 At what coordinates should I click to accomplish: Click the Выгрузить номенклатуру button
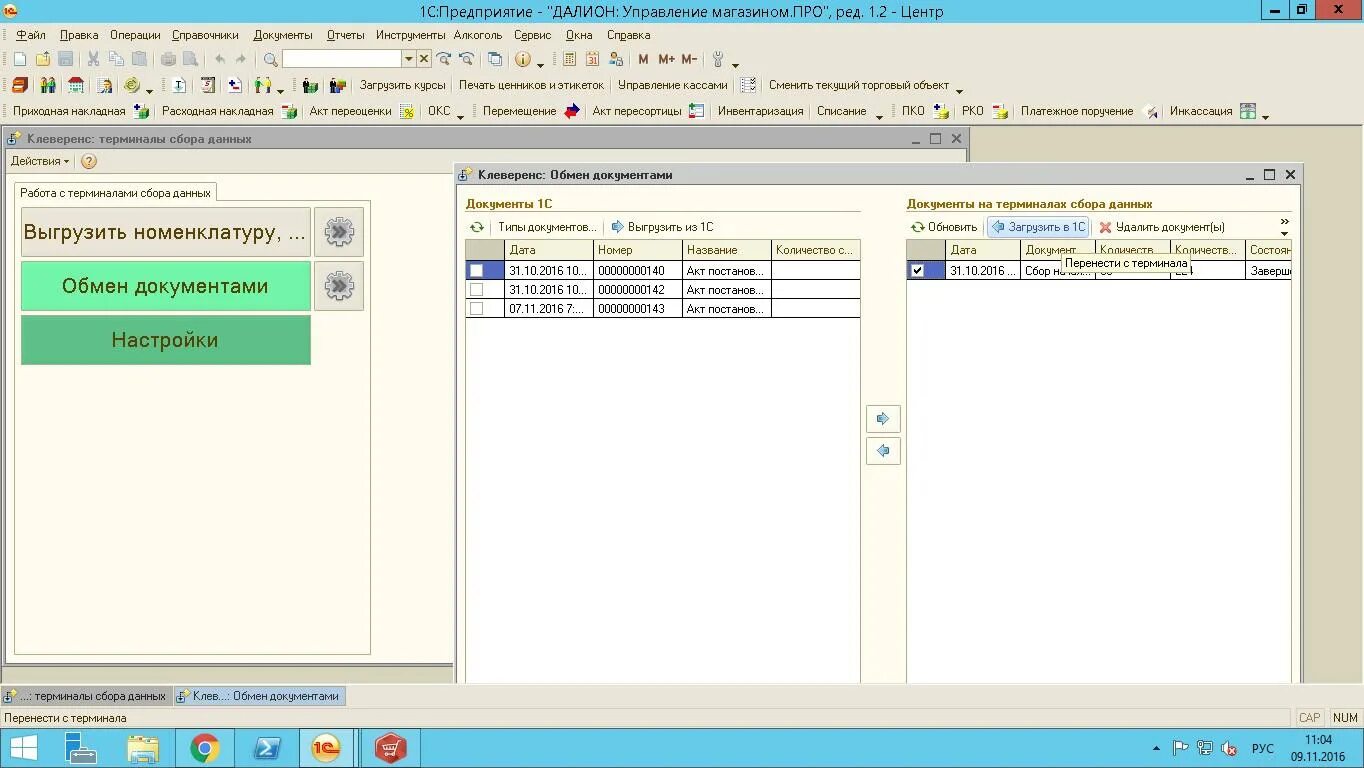click(166, 232)
